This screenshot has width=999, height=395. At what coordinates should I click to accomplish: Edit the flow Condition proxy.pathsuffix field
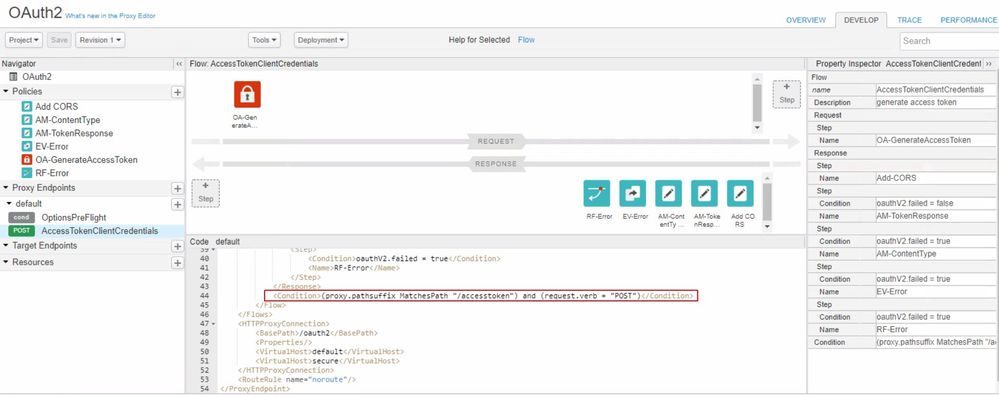pos(935,342)
